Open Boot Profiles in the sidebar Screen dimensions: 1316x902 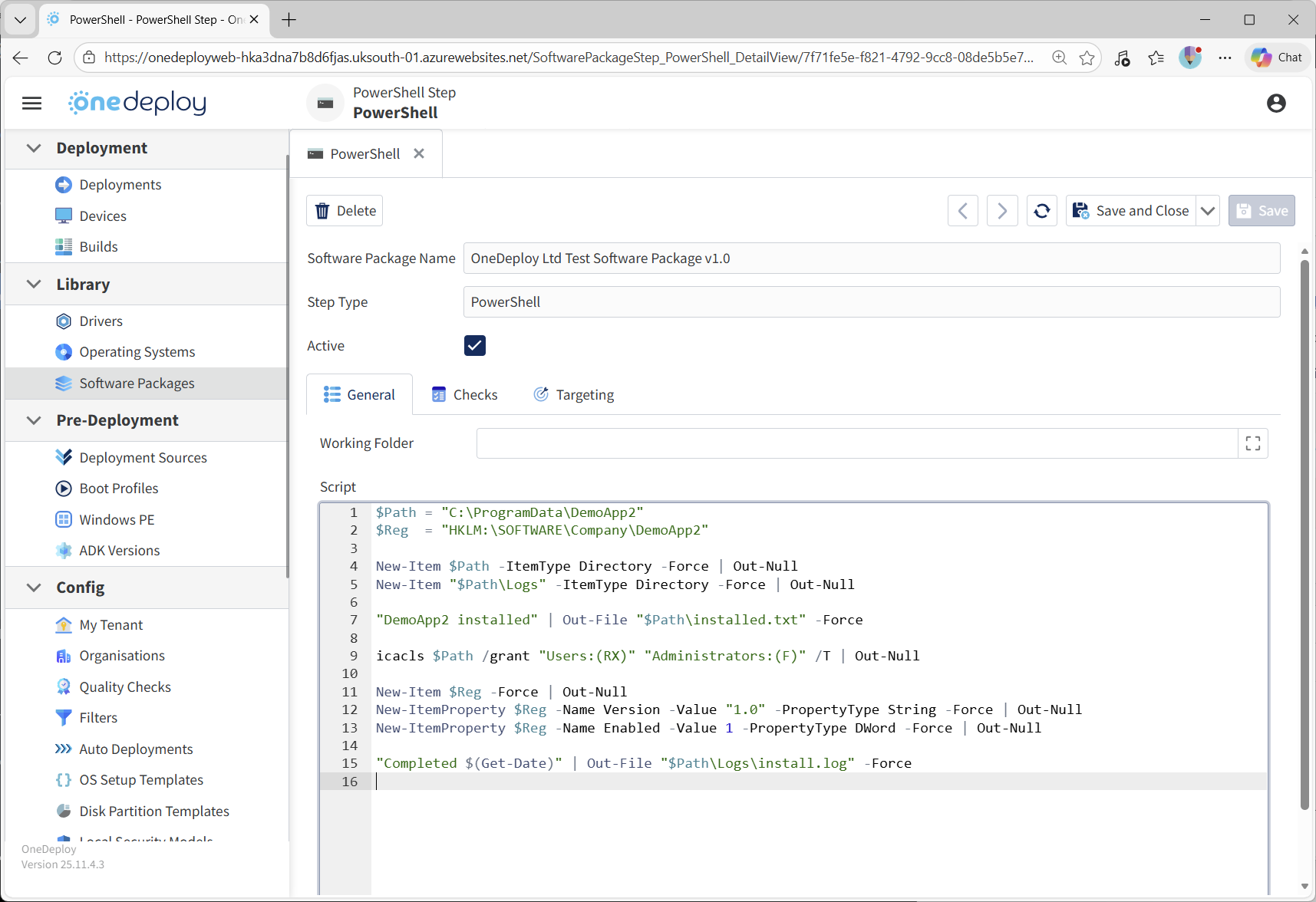[118, 489]
